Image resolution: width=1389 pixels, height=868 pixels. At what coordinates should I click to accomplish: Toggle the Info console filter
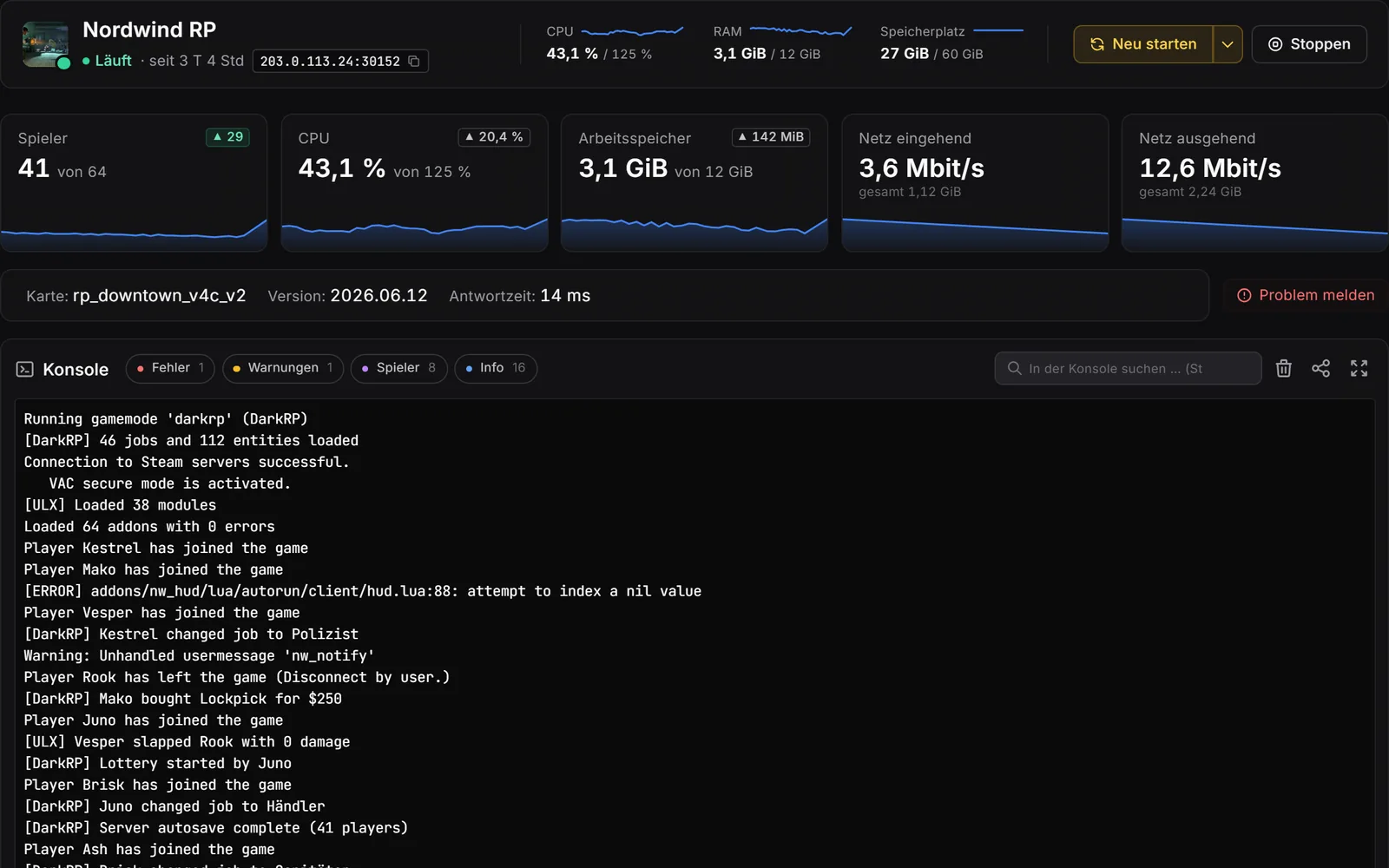click(496, 368)
